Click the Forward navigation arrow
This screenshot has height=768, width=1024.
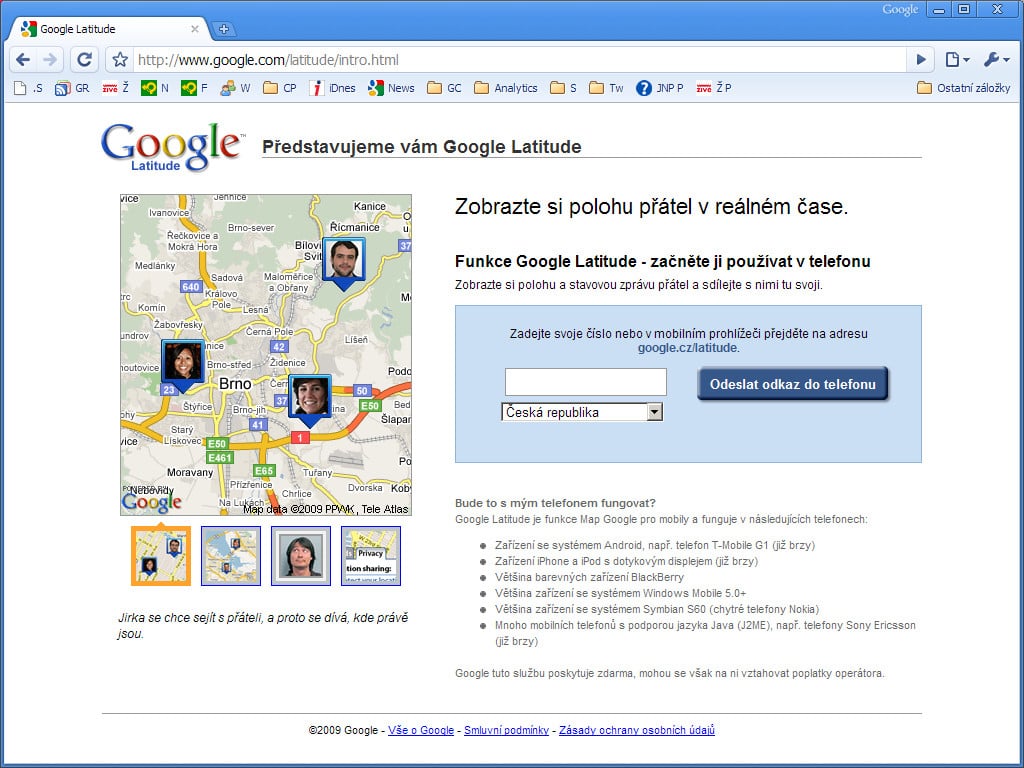tap(48, 59)
